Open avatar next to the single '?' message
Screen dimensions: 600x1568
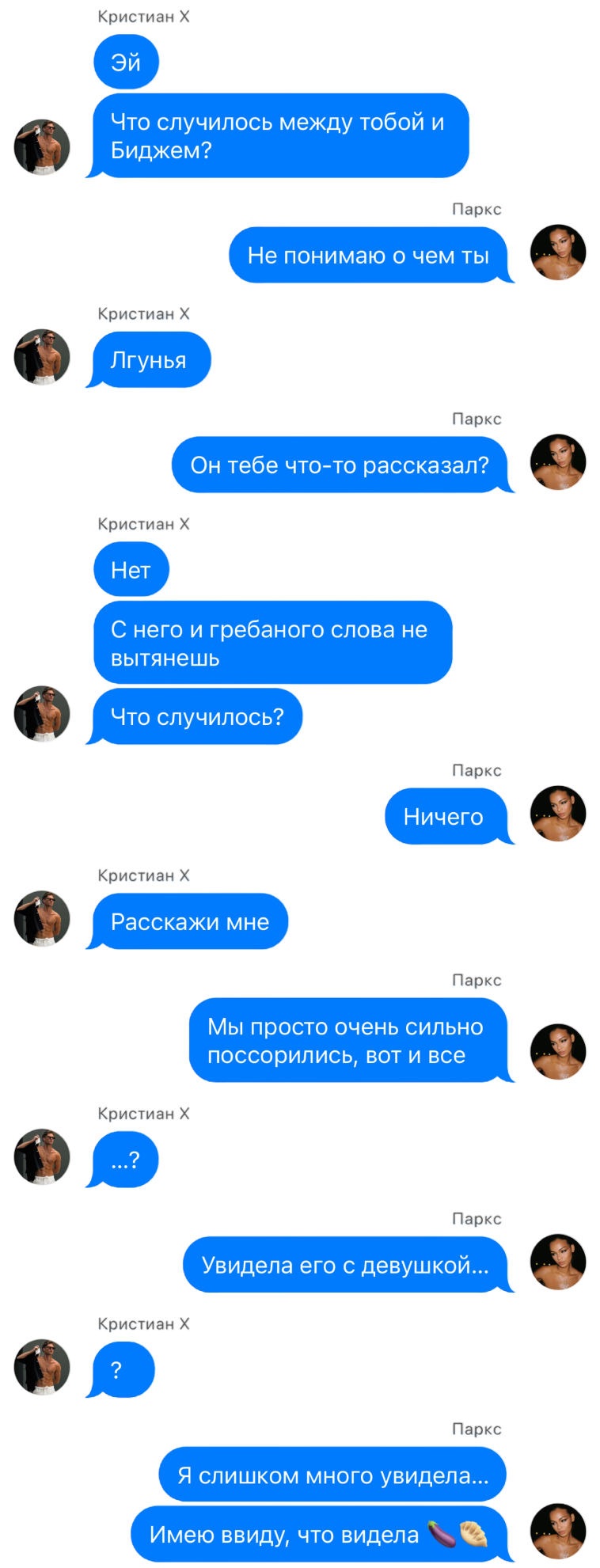point(42,1367)
